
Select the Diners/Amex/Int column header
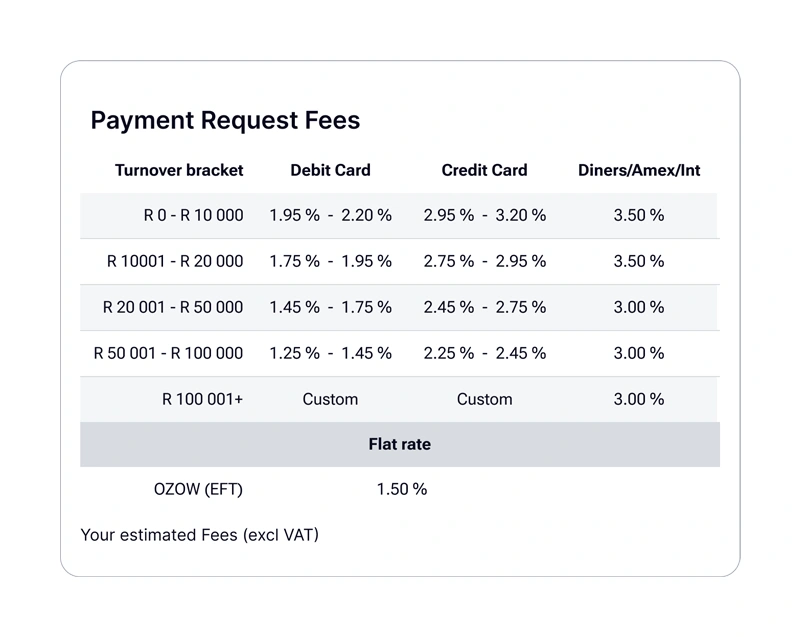[x=639, y=170]
